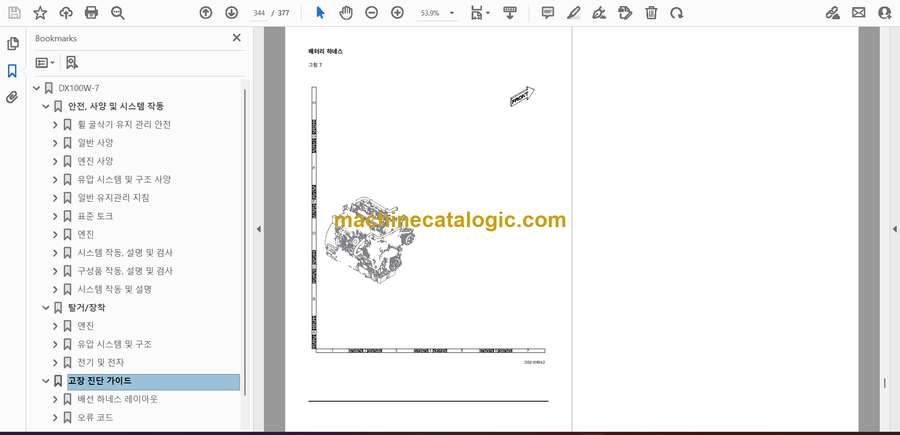Viewport: 900px width, 435px height.
Task: Click the bookmarks panel vertical scrollbar
Action: point(245,241)
